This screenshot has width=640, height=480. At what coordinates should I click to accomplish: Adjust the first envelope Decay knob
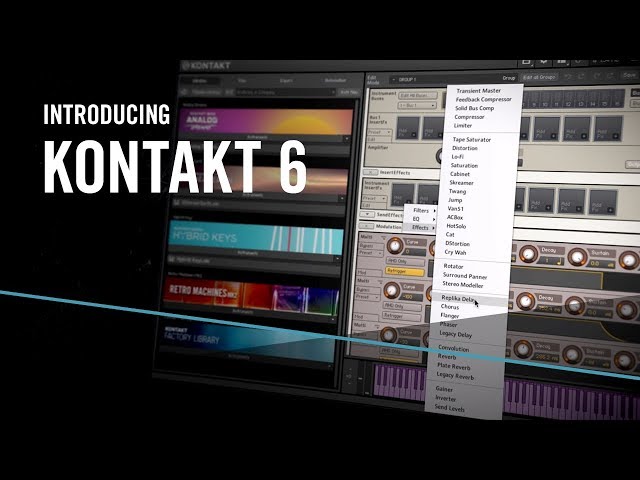point(529,254)
